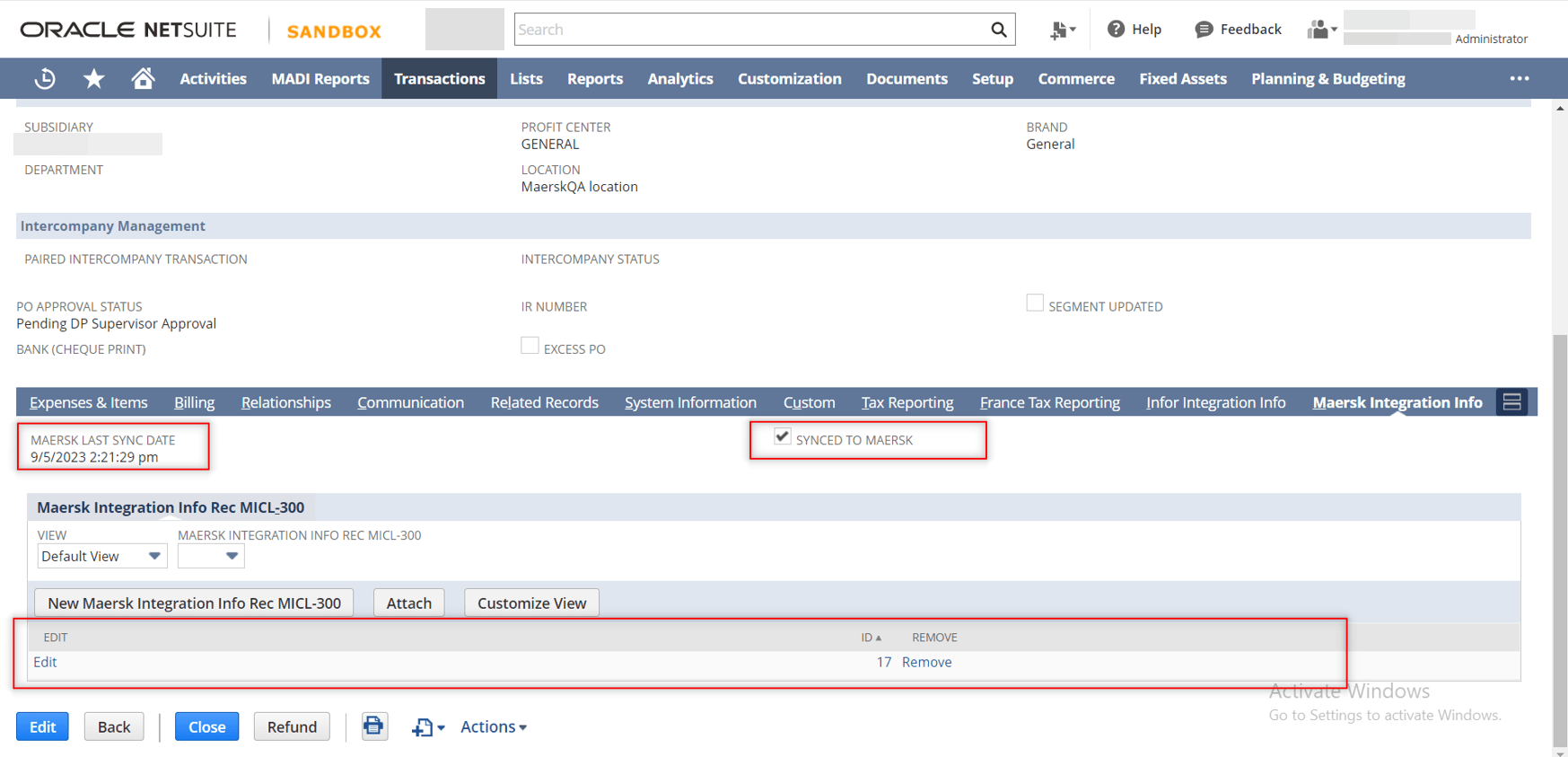
Task: Click the Help question mark icon
Action: (1116, 30)
